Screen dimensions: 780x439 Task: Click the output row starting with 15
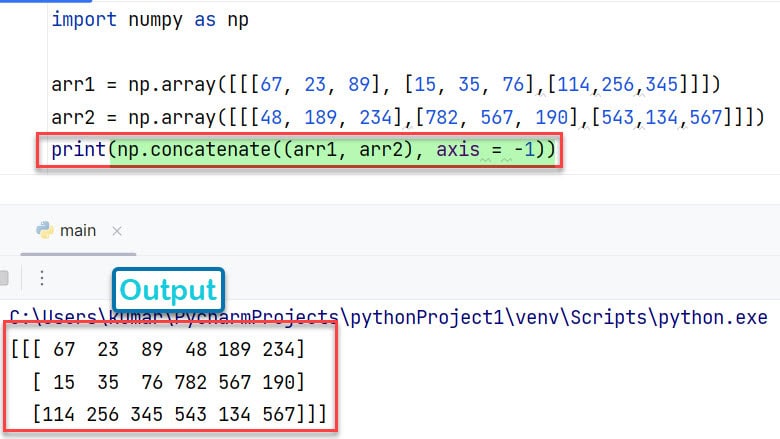168,382
